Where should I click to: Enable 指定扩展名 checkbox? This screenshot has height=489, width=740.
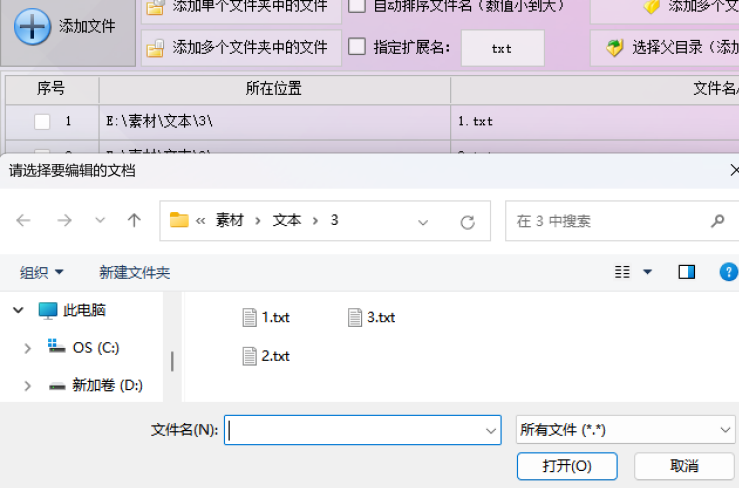pos(357,47)
